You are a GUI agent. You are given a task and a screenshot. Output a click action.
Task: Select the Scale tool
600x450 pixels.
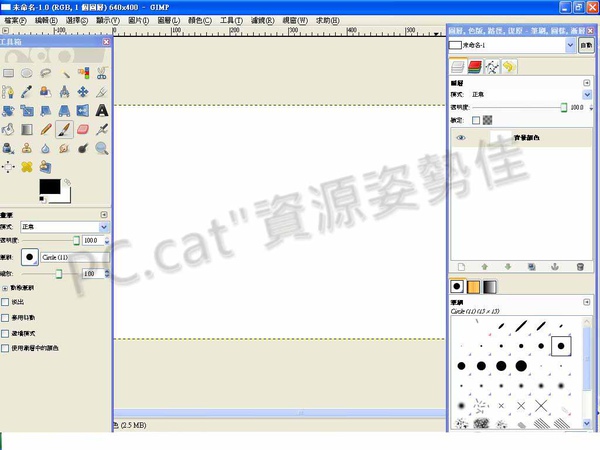point(26,111)
